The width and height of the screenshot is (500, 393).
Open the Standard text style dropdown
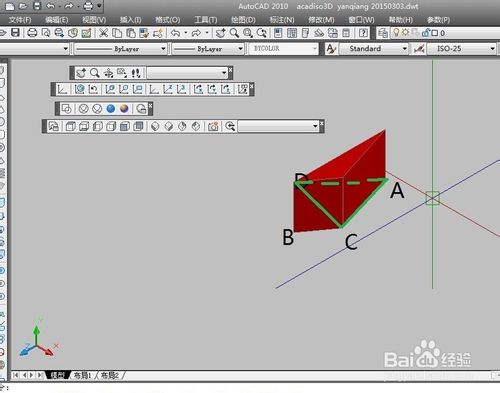pyautogui.click(x=405, y=49)
